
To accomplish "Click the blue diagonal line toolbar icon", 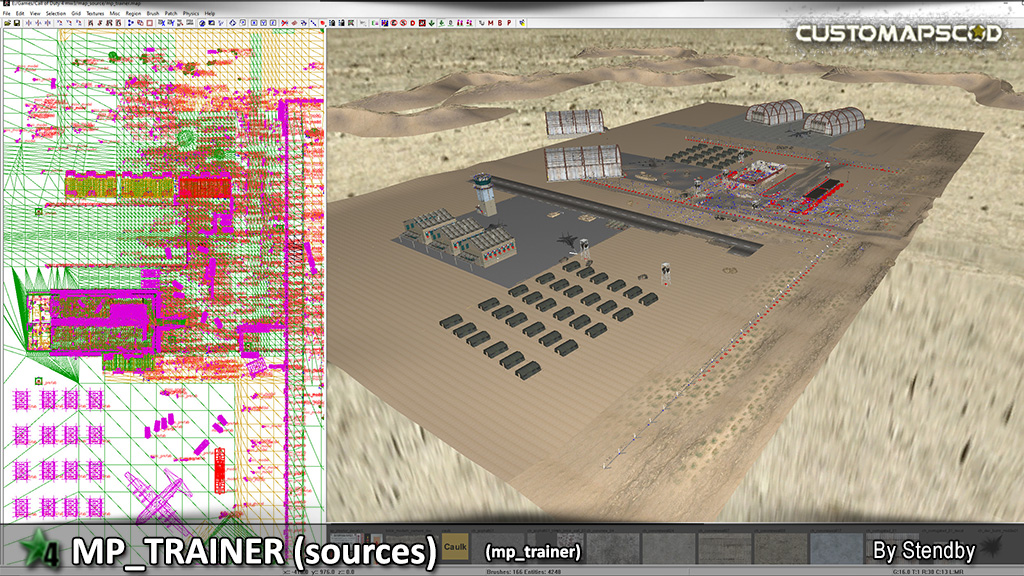I will tap(313, 23).
